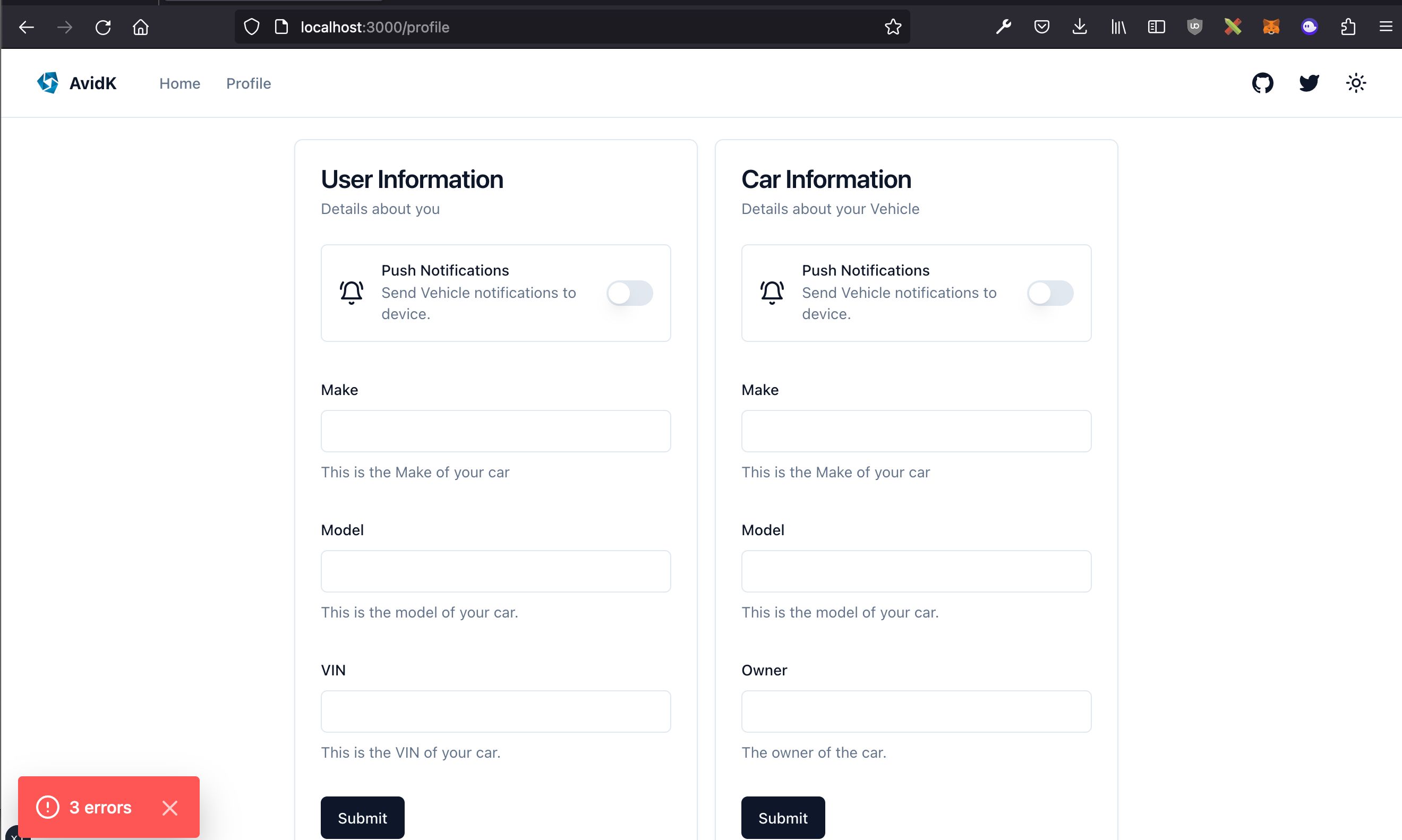Open tracking protection shield icon
1402x840 pixels.
tap(252, 27)
